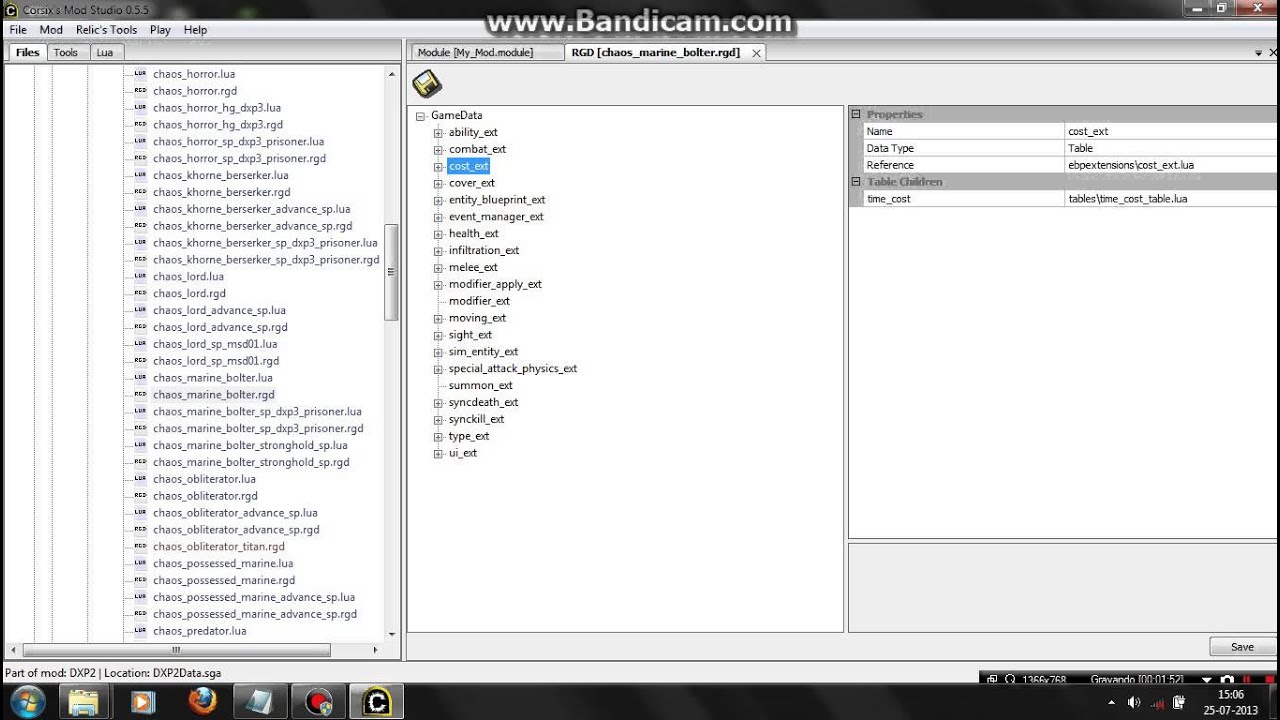Click the Windows Start button

pos(27,700)
